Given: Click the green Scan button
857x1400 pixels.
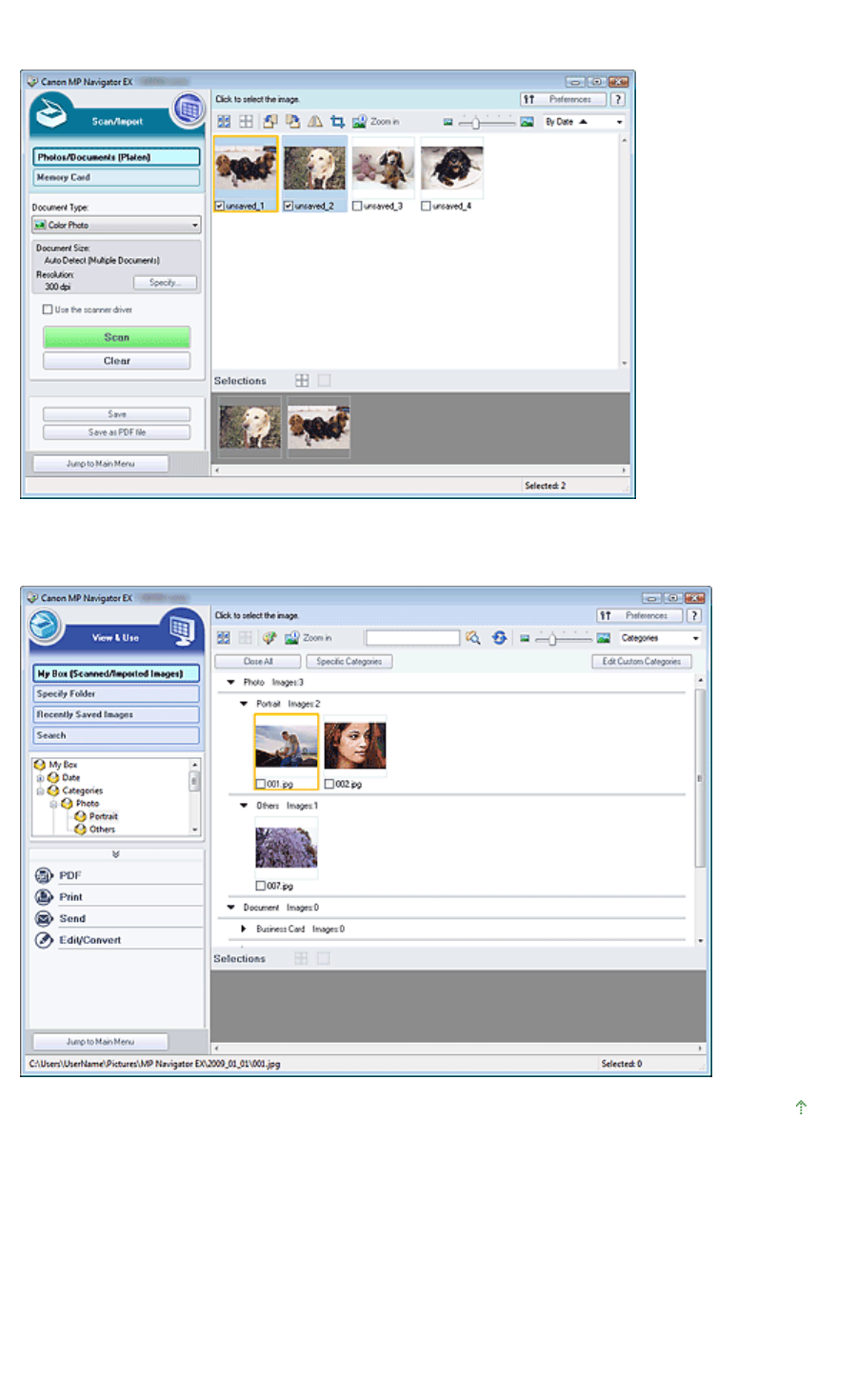Looking at the screenshot, I should [x=116, y=337].
